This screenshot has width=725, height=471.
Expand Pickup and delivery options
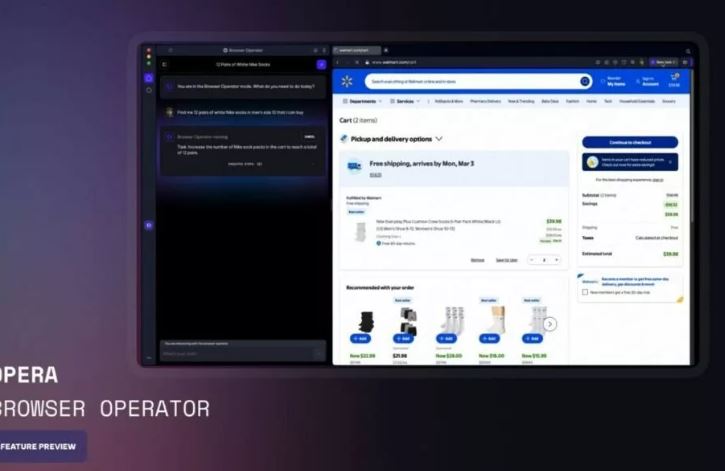(438, 139)
